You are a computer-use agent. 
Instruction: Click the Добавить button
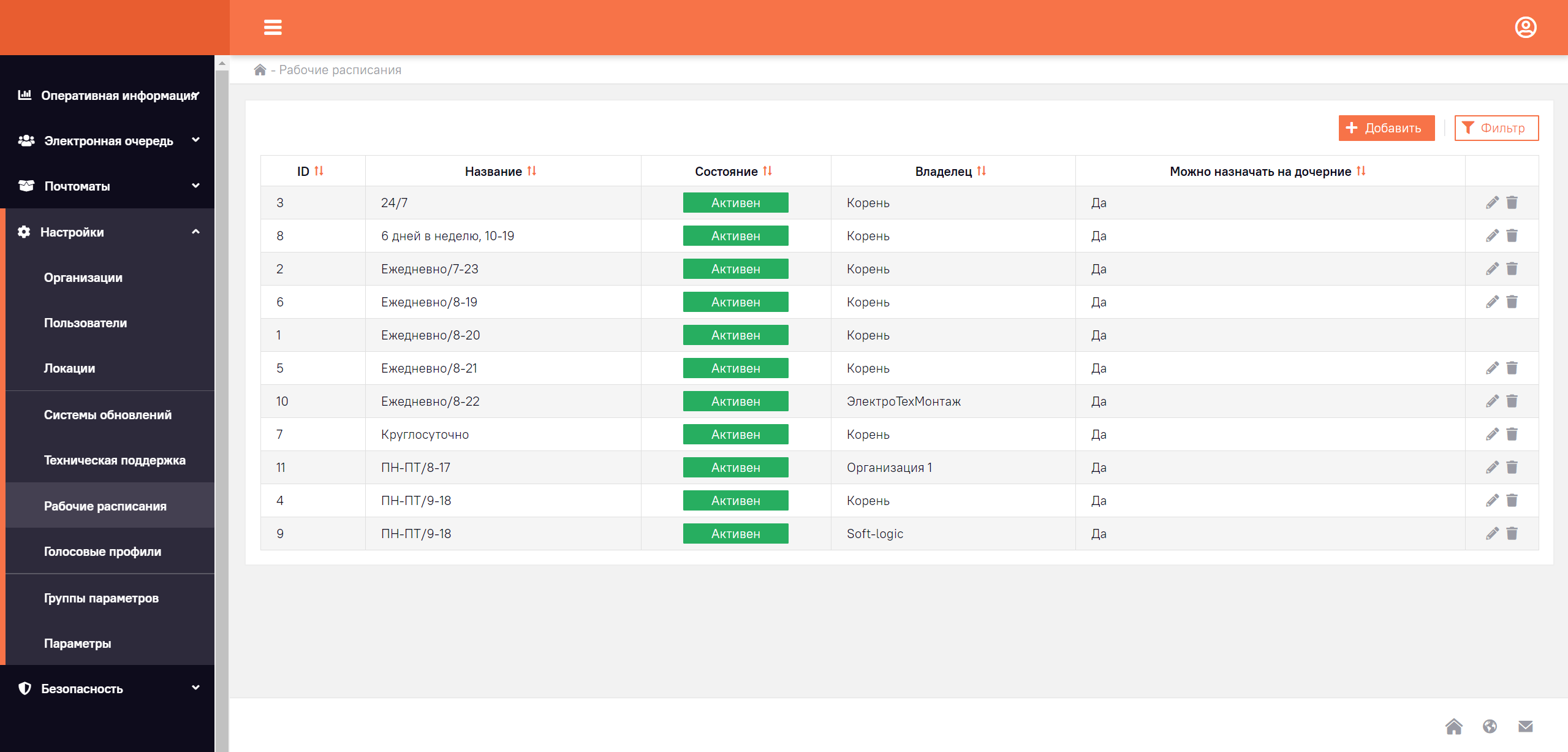1386,128
